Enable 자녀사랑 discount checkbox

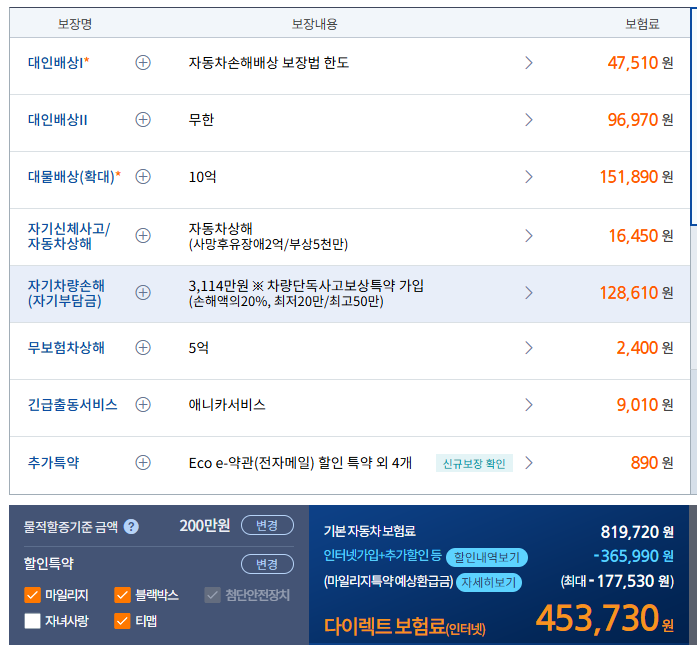click(32, 621)
